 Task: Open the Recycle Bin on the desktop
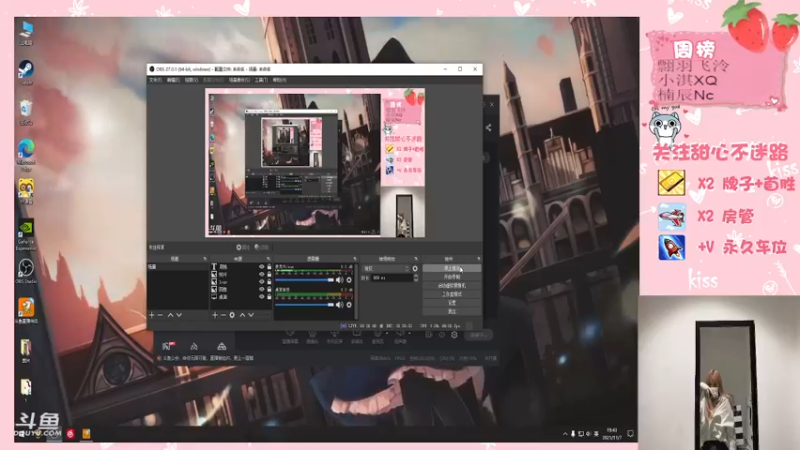coord(26,113)
